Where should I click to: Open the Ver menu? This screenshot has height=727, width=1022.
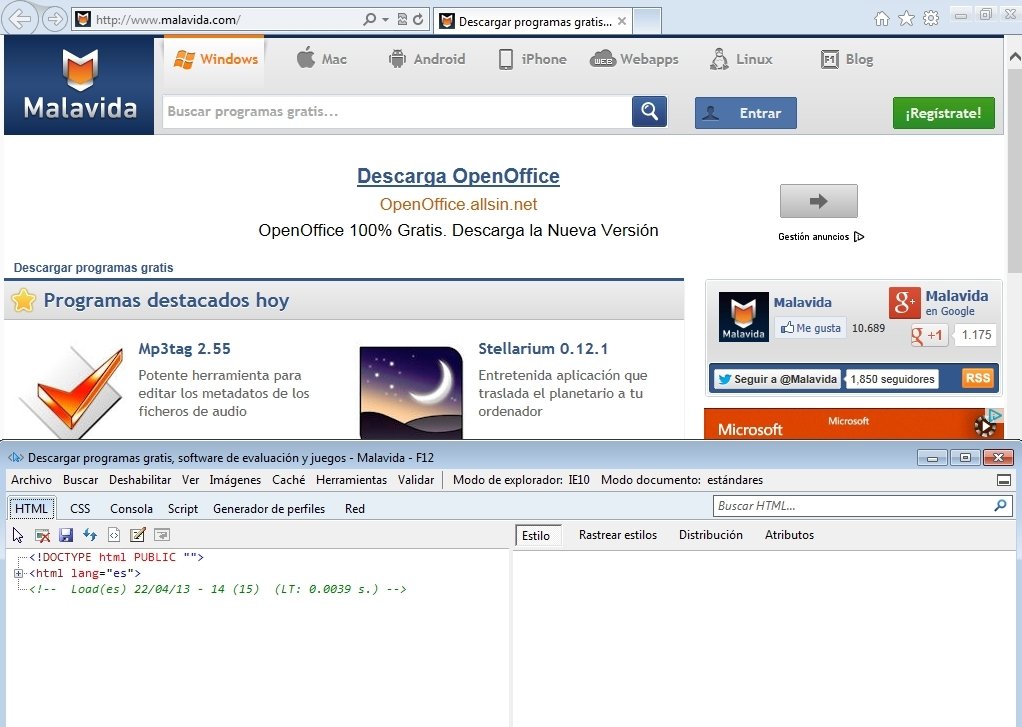[x=190, y=480]
